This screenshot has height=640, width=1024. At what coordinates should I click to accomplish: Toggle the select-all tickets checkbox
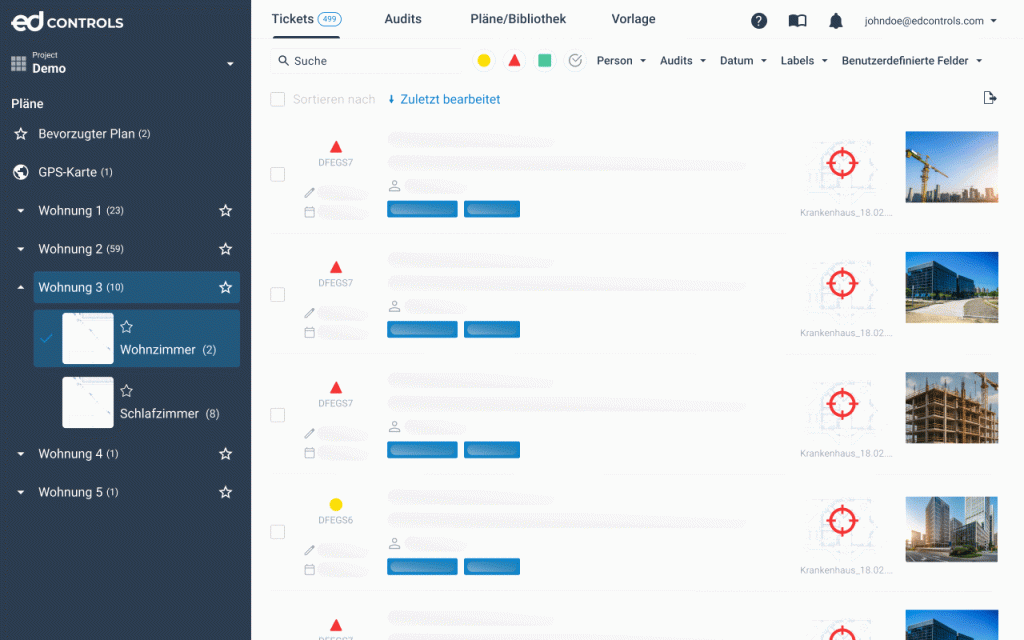coord(278,100)
